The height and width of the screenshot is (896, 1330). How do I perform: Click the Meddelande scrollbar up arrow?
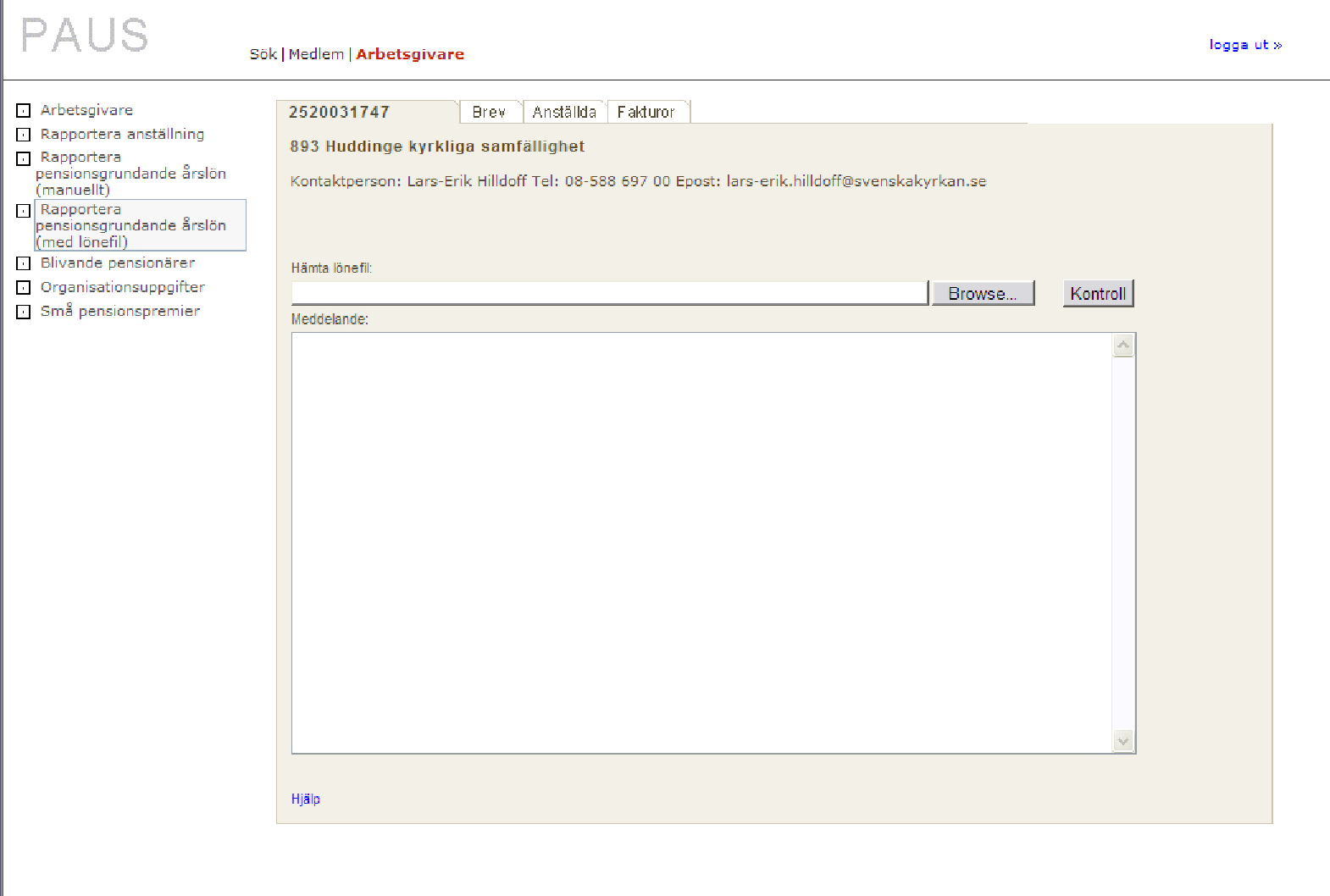(1123, 345)
